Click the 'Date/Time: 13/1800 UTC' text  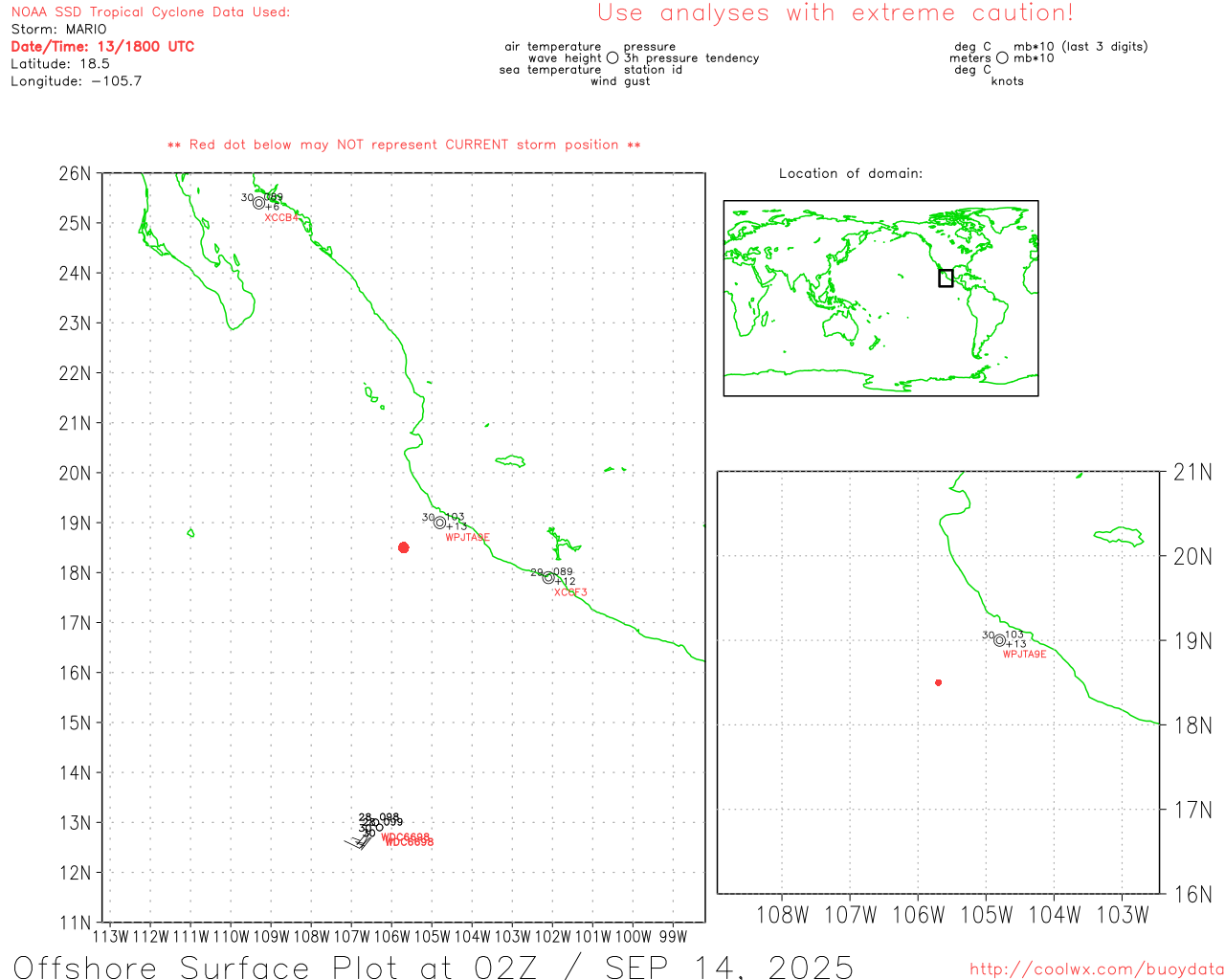102,47
